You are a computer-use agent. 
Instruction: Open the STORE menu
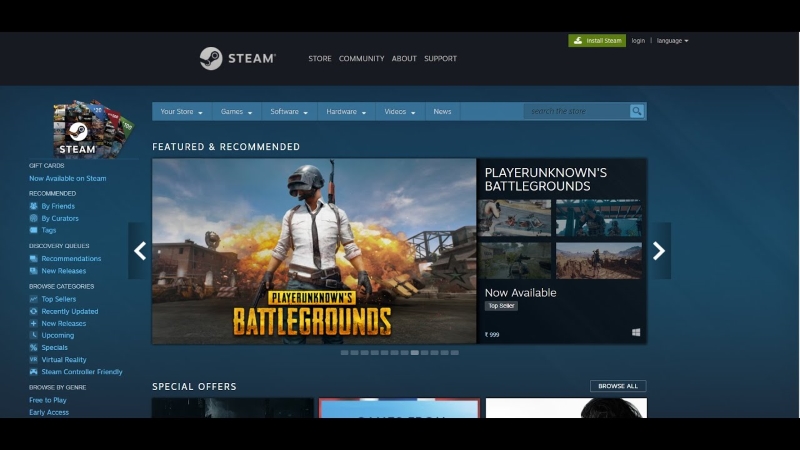320,59
